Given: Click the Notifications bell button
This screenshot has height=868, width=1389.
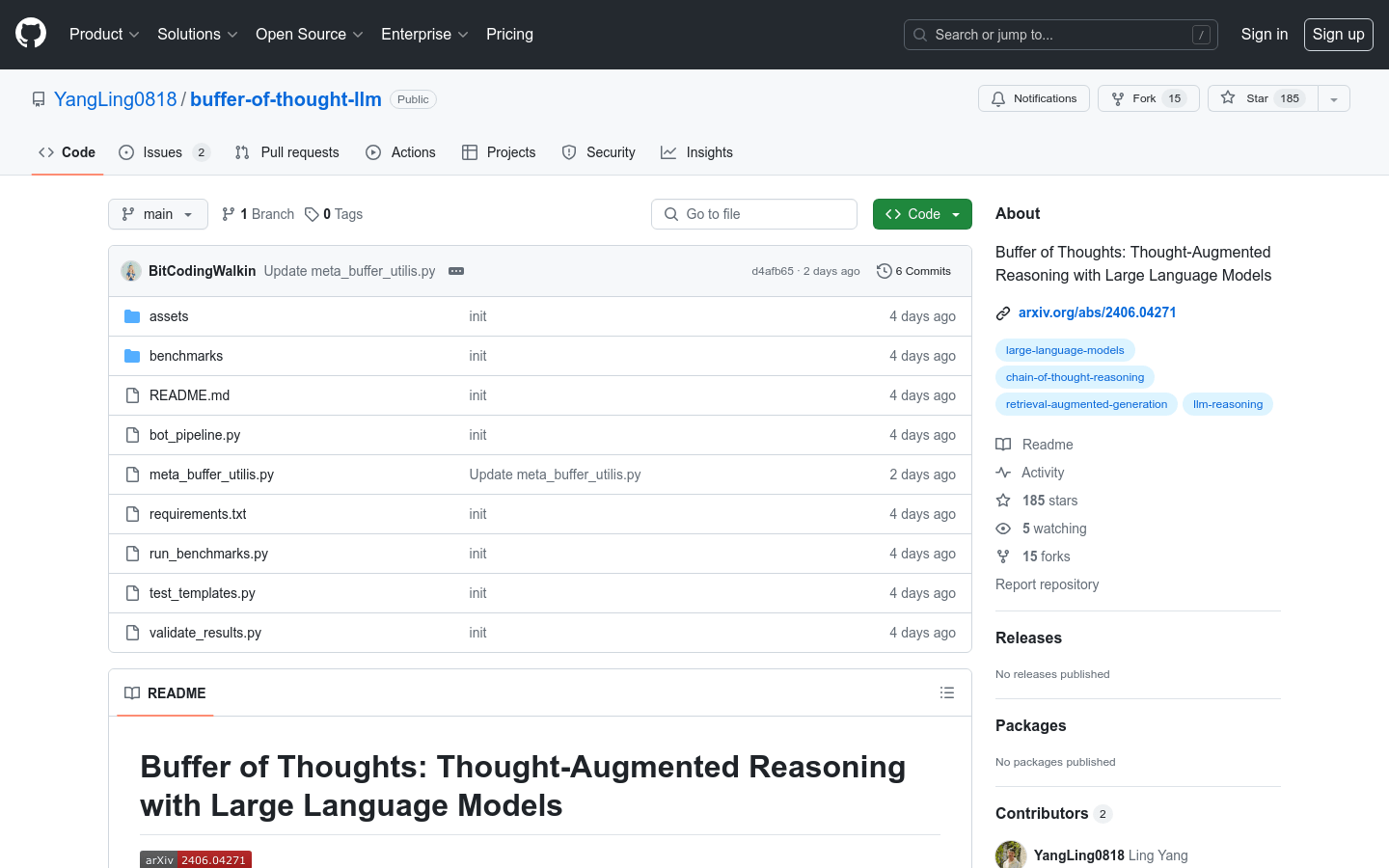Looking at the screenshot, I should click(1034, 98).
